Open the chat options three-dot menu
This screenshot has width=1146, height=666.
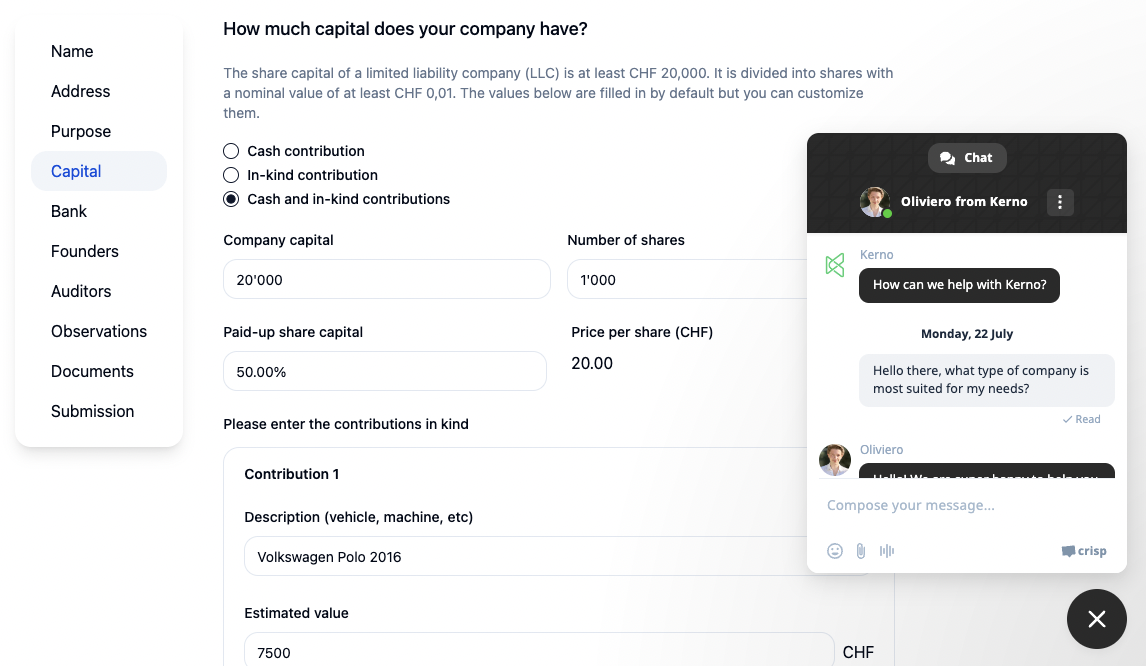tap(1060, 202)
